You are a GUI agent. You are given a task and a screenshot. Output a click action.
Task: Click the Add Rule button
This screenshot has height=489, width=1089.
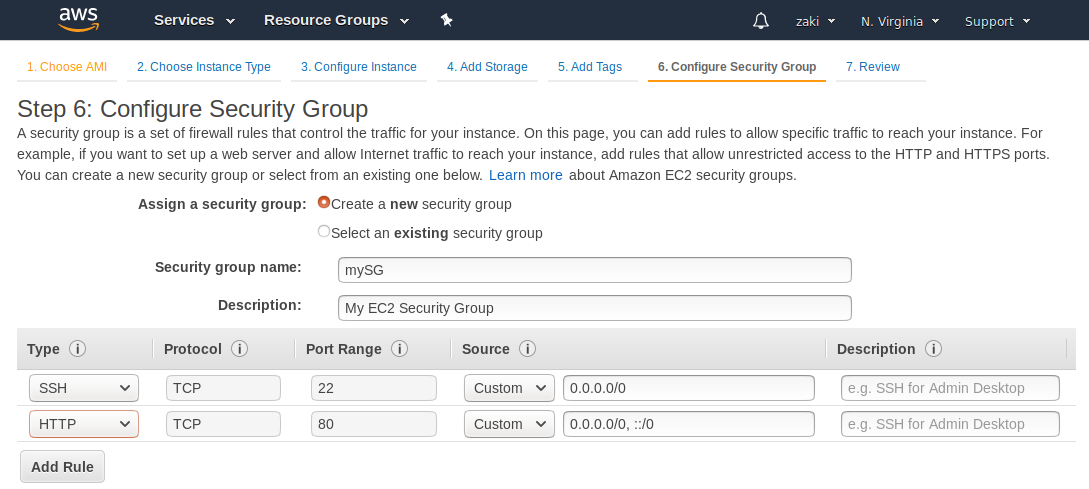coord(62,466)
